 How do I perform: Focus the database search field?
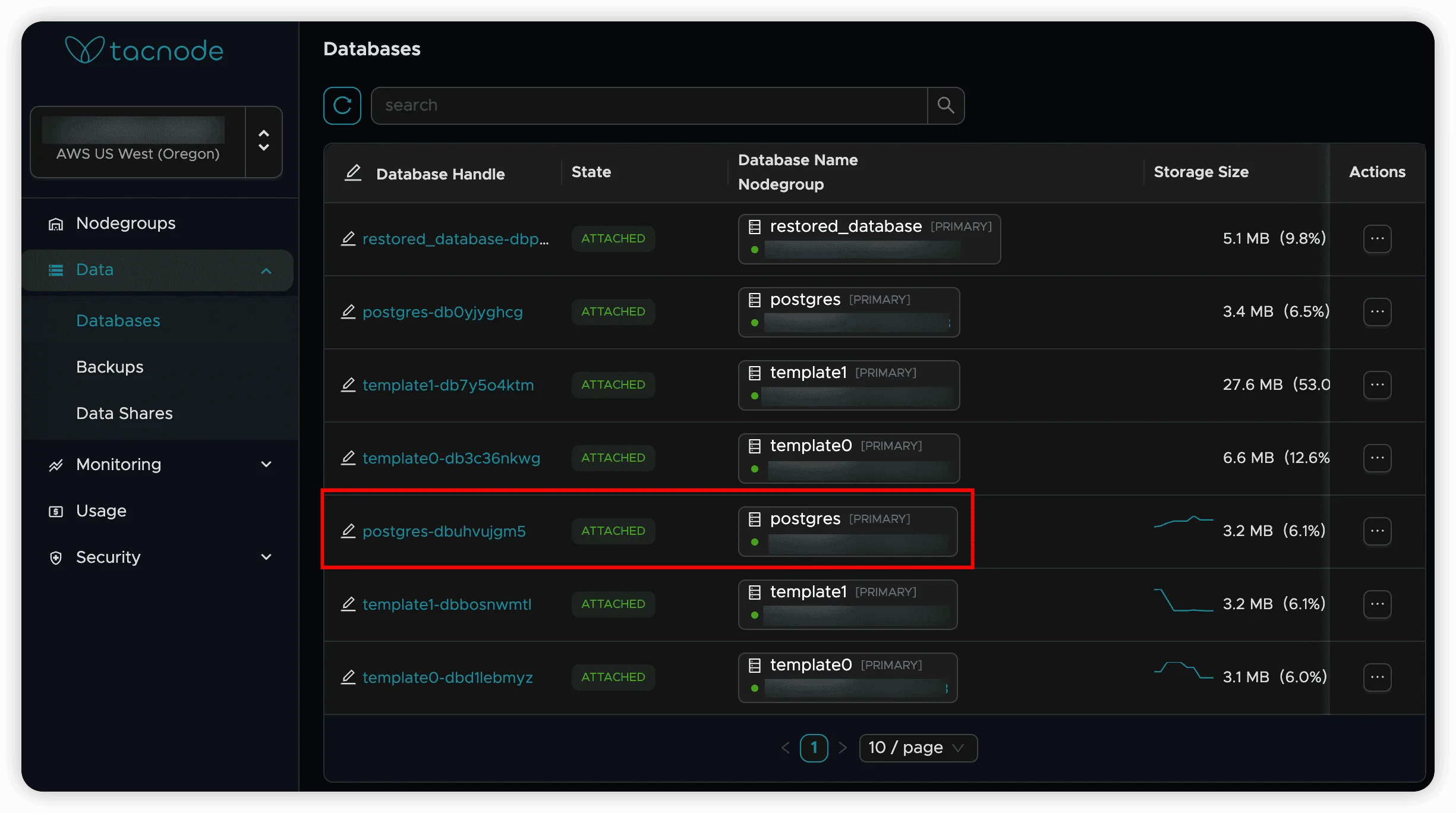[x=649, y=106]
